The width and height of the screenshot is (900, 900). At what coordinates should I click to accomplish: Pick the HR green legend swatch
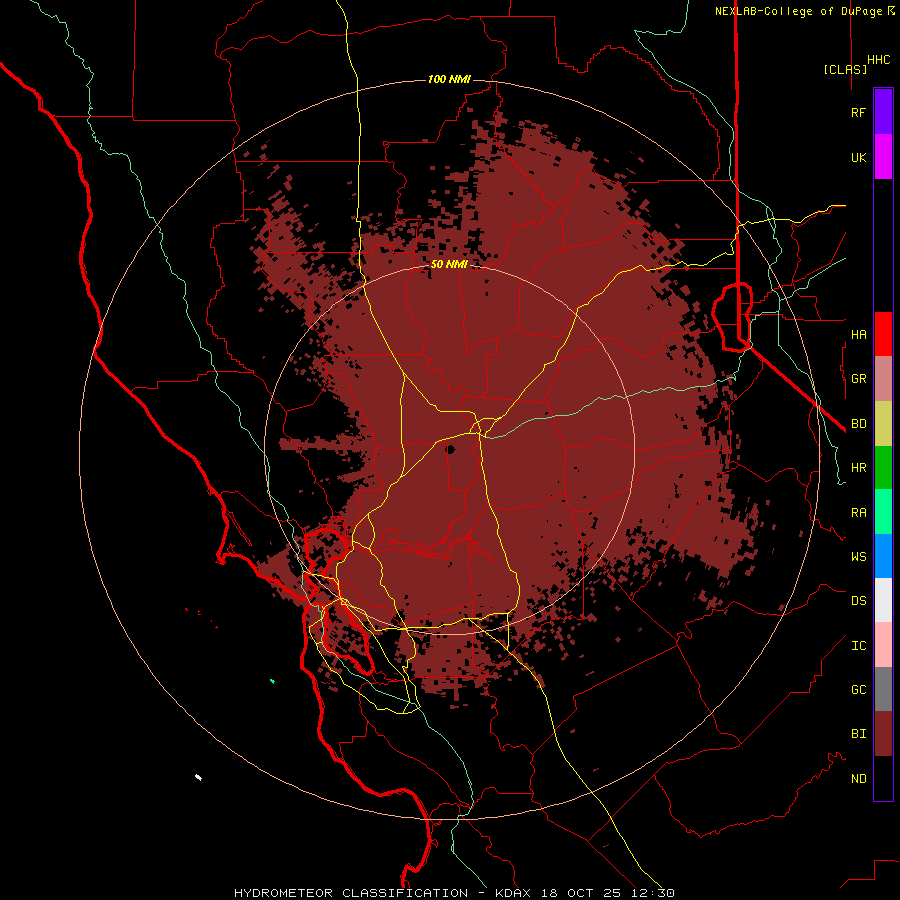[883, 468]
